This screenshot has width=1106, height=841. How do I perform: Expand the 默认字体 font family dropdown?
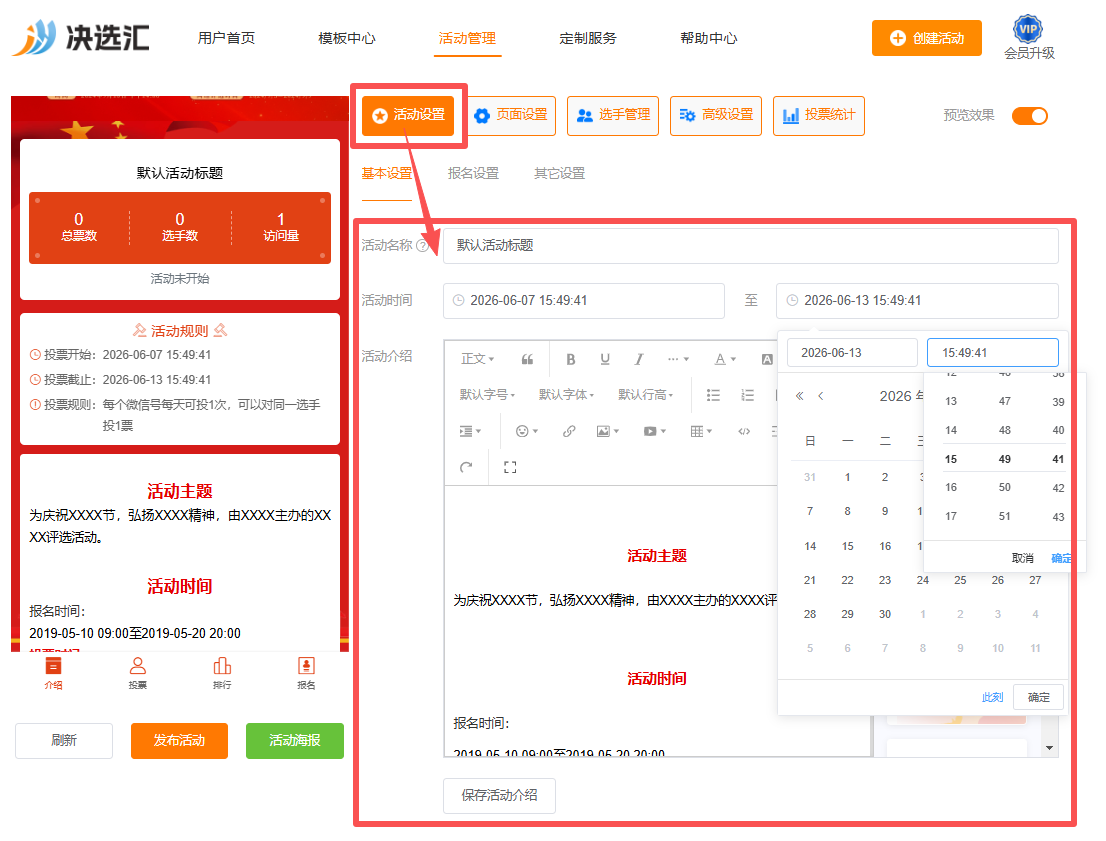566,395
